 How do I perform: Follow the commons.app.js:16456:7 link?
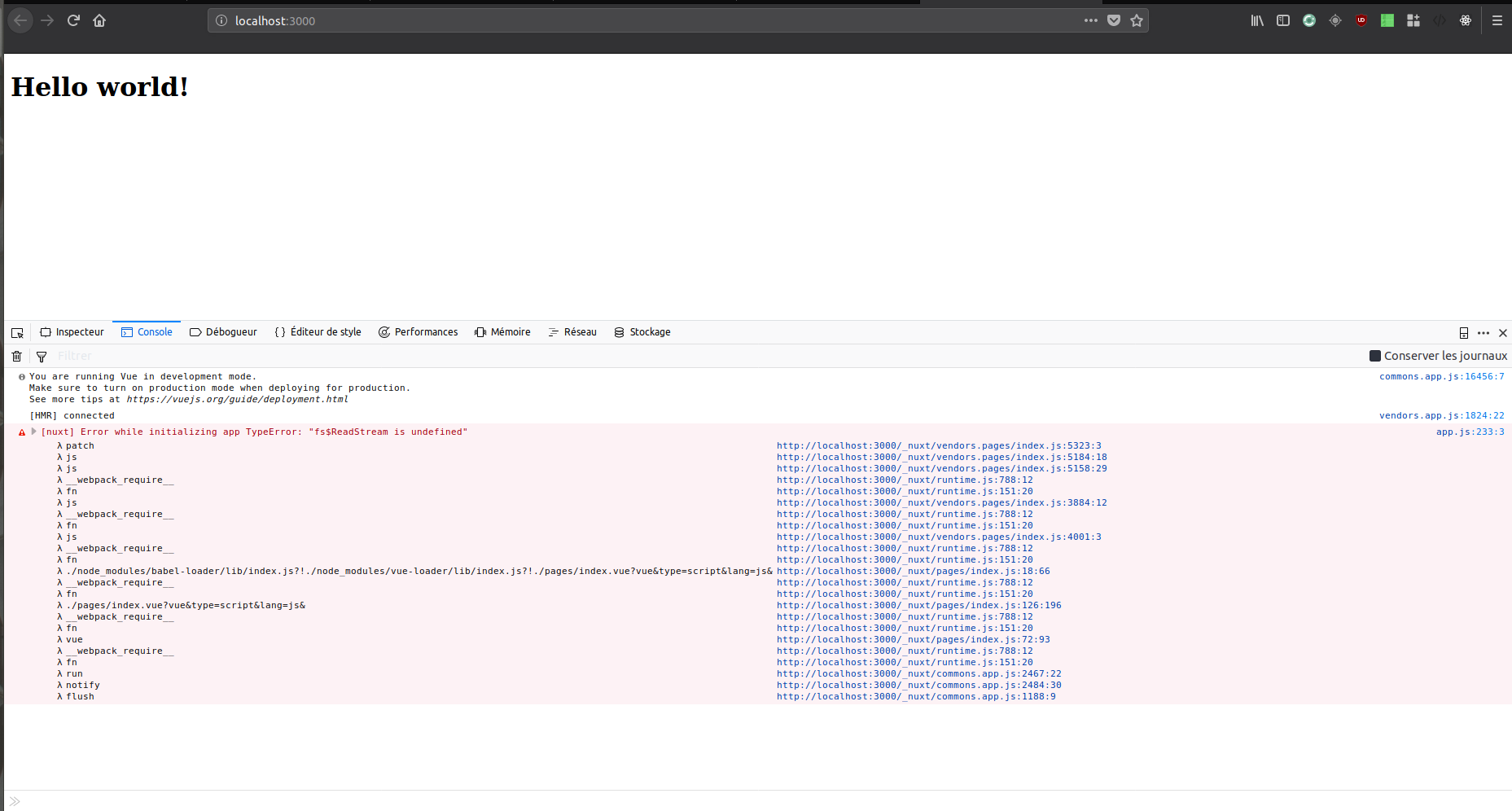tap(1442, 376)
